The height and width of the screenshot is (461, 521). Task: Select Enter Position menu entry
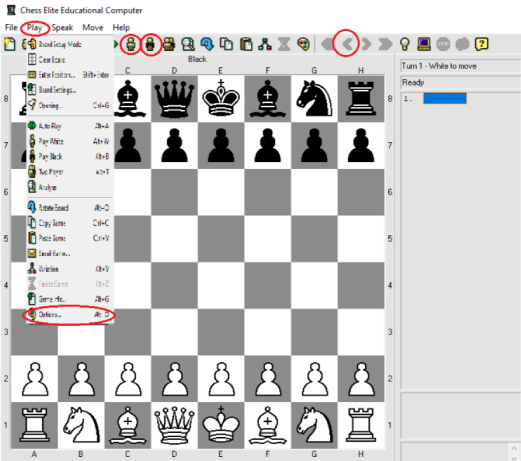pyautogui.click(x=70, y=75)
